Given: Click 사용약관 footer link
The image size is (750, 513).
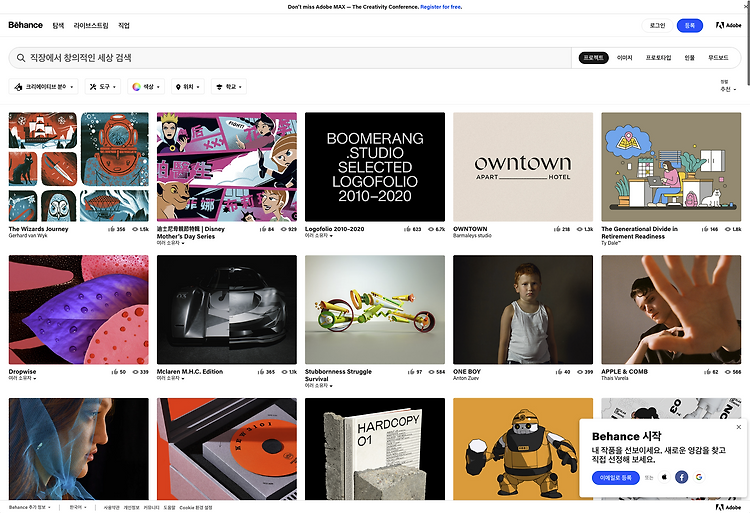Looking at the screenshot, I should tap(111, 507).
